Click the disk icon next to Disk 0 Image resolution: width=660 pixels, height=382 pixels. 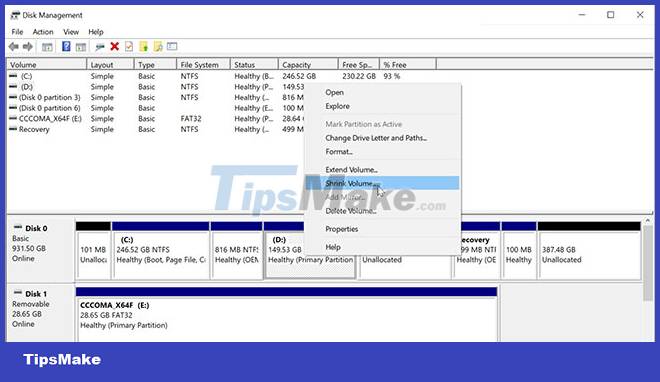pyautogui.click(x=18, y=228)
